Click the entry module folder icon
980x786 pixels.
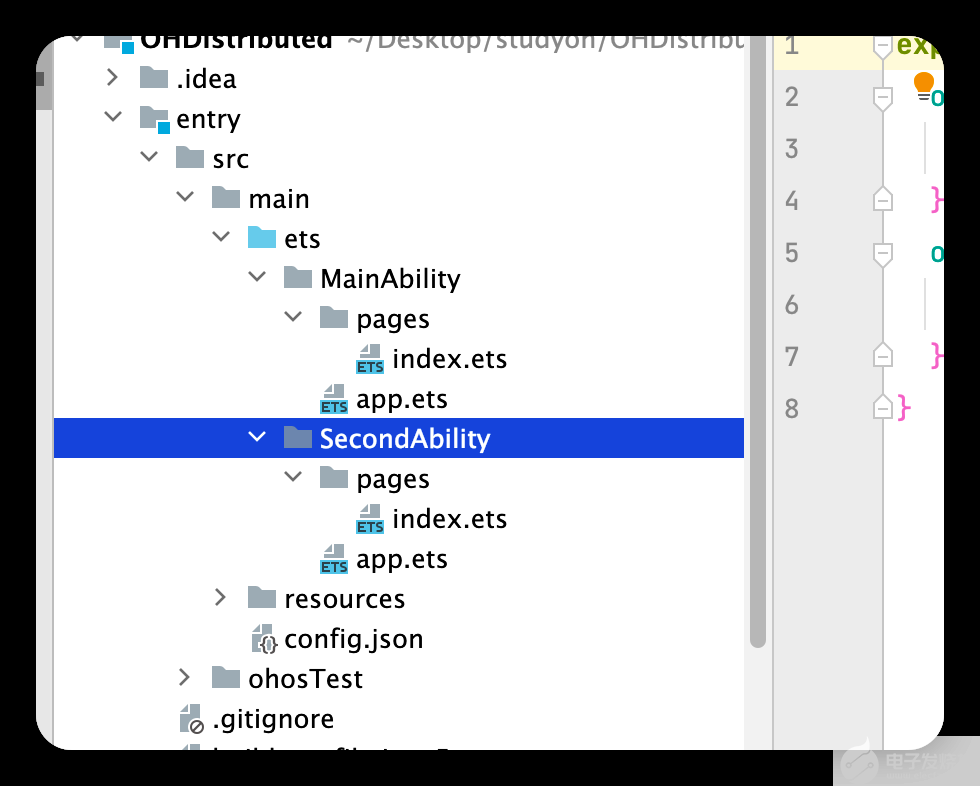click(154, 119)
